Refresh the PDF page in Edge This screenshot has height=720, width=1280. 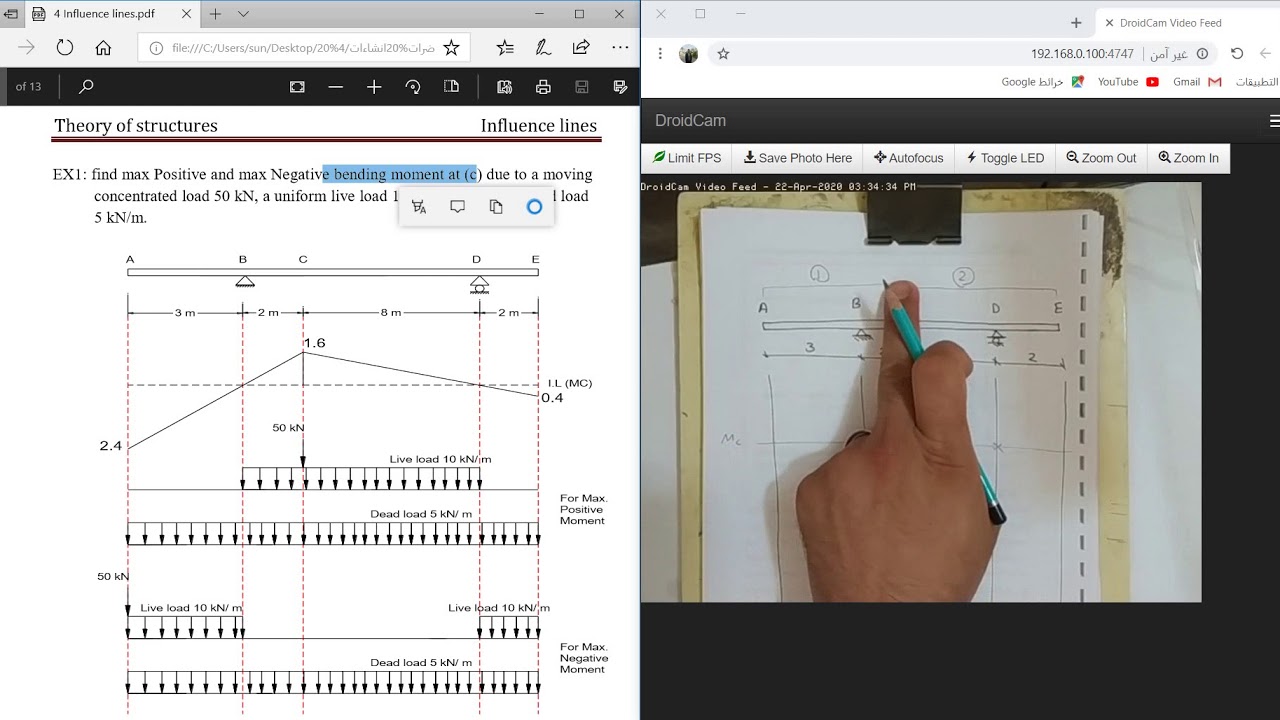tap(65, 48)
